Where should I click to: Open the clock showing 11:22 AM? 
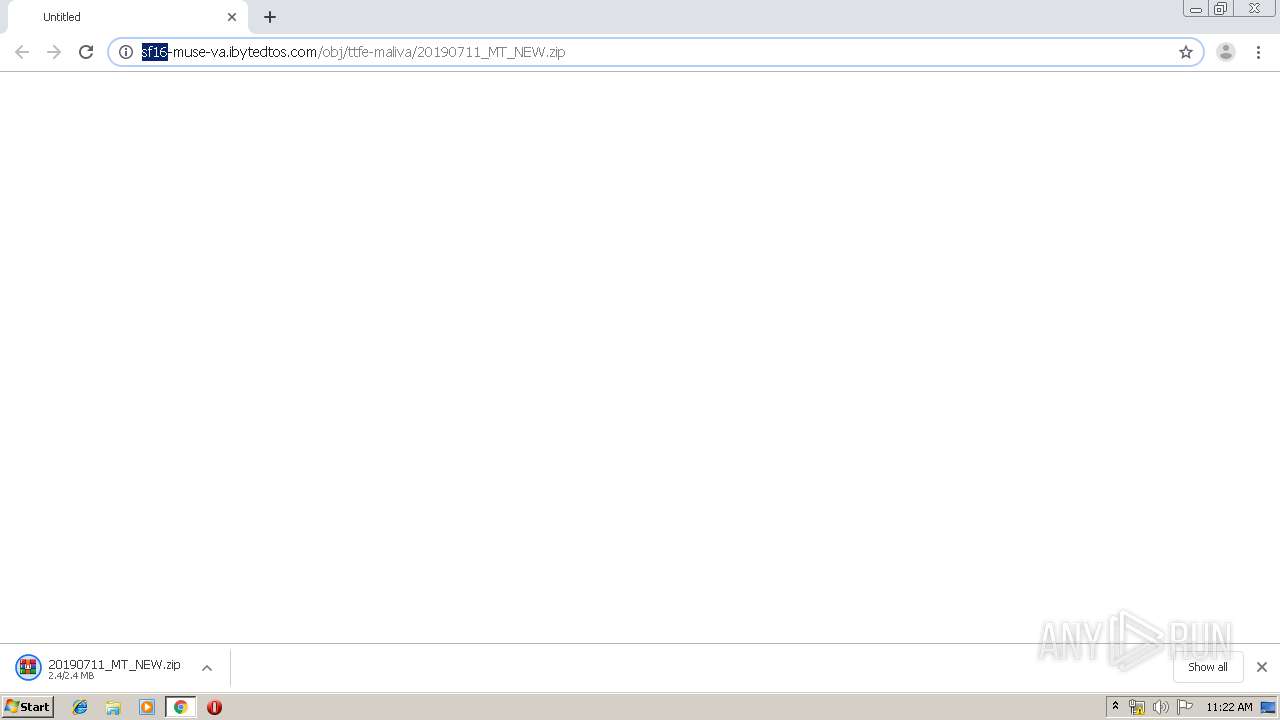click(x=1229, y=707)
